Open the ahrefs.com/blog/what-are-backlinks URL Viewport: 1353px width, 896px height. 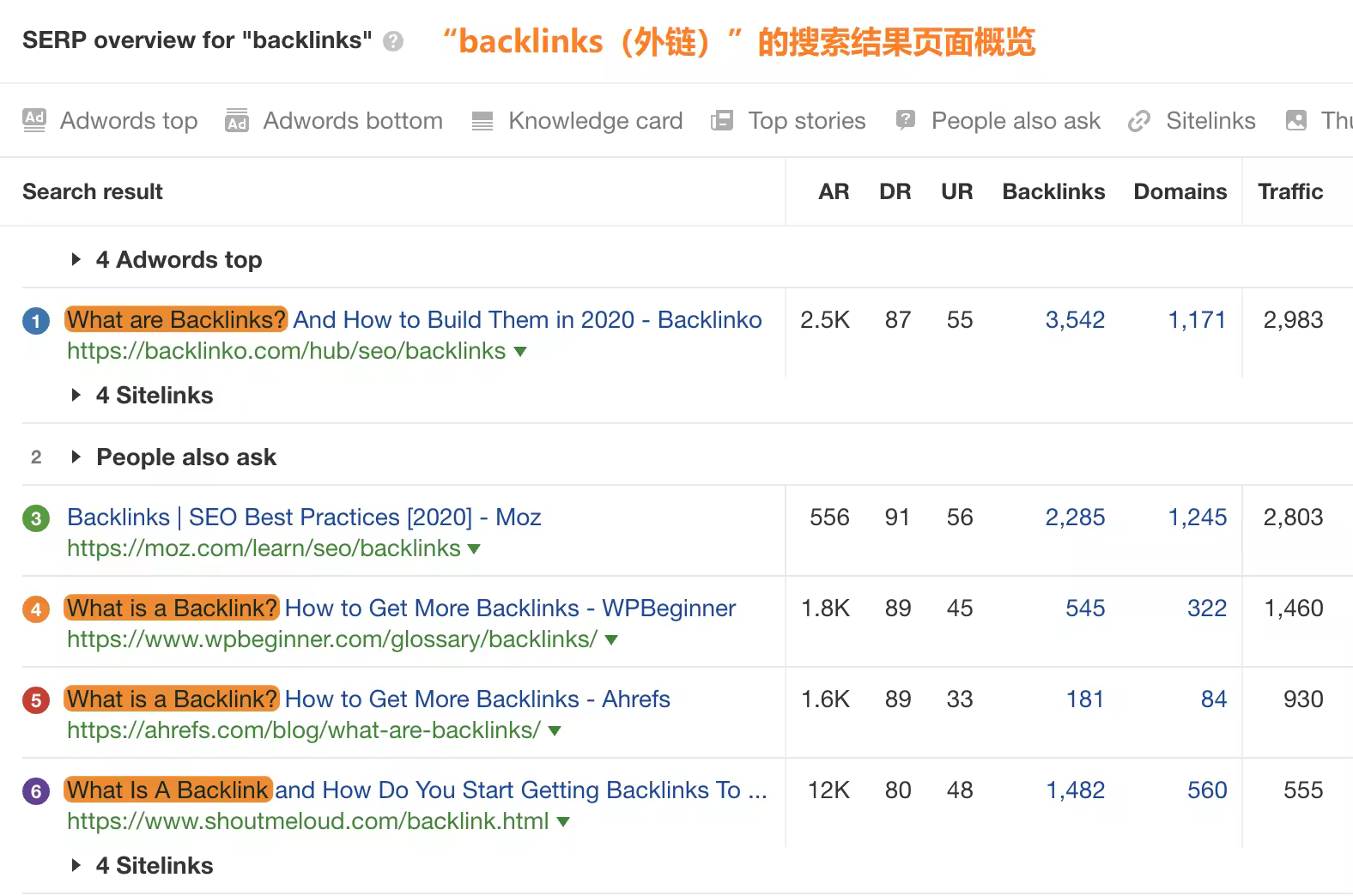tap(304, 730)
